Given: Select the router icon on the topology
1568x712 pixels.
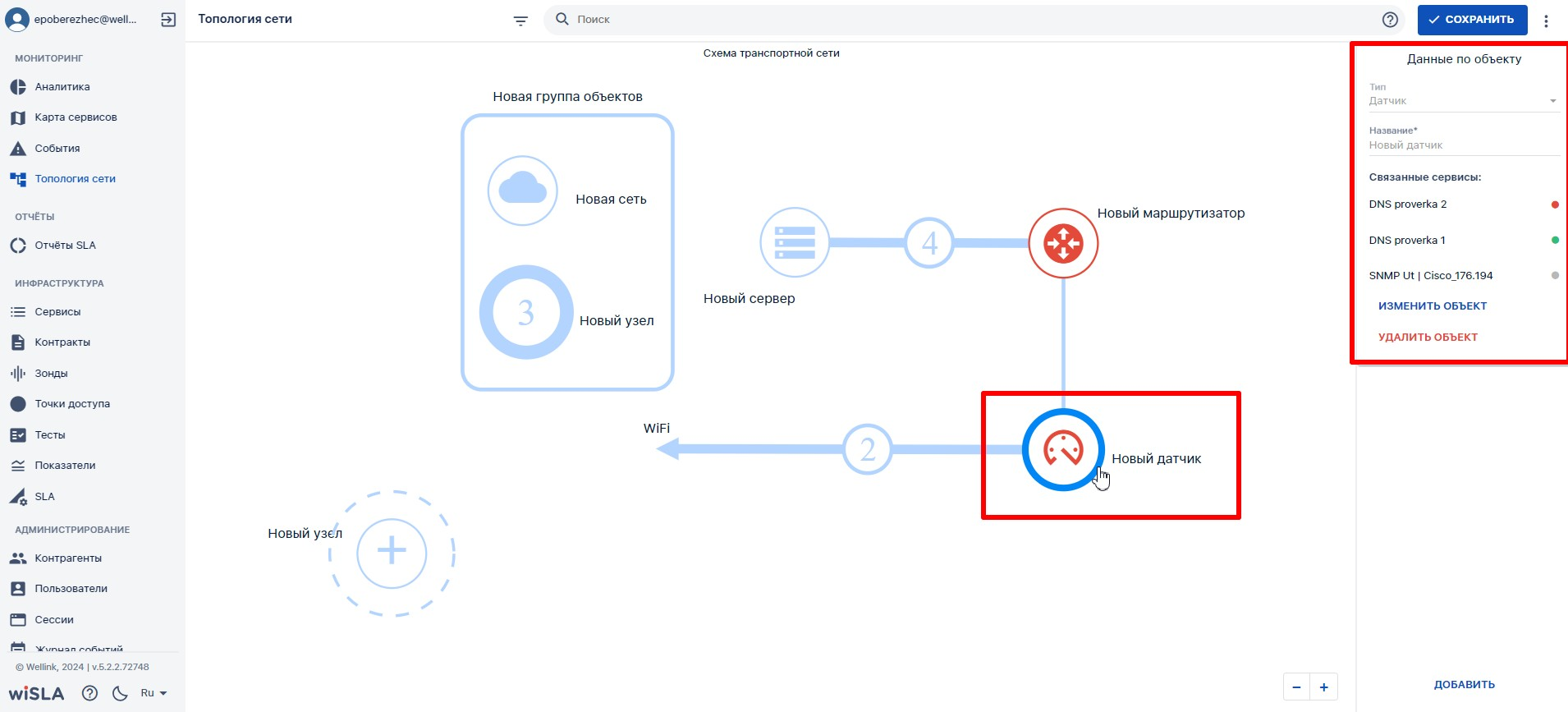Looking at the screenshot, I should (x=1063, y=243).
